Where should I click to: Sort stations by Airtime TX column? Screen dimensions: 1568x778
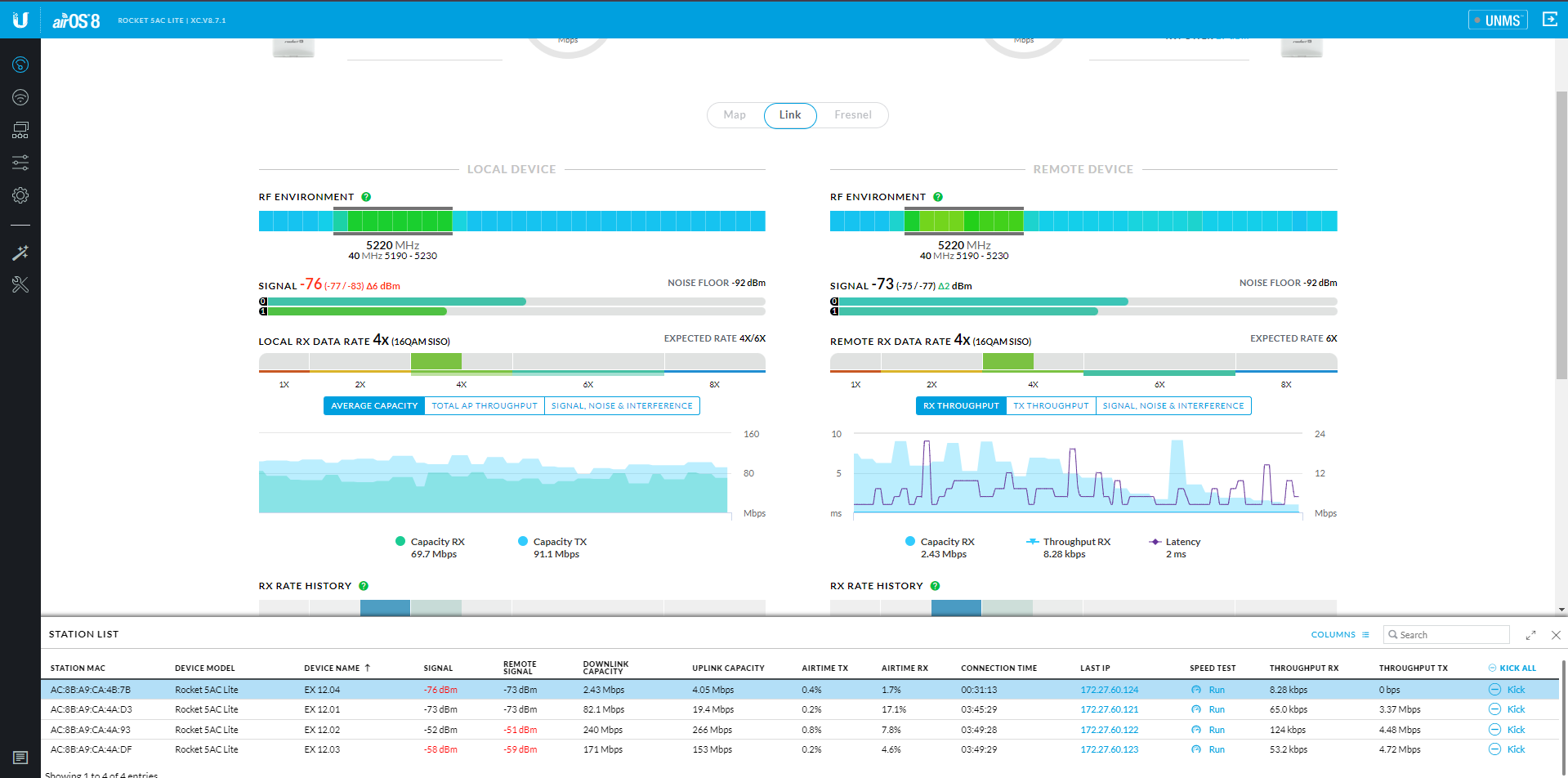[824, 668]
